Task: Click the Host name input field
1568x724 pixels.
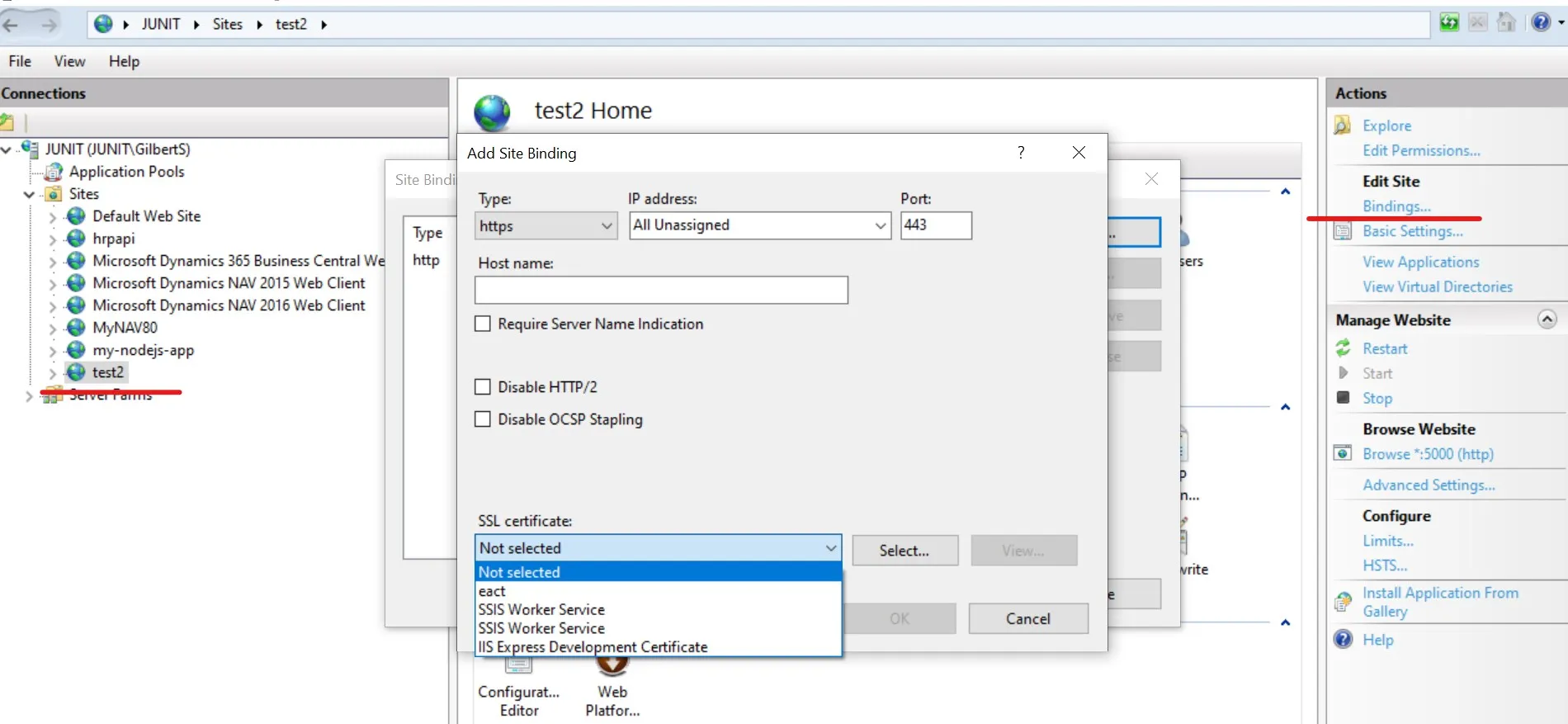Action: (x=661, y=290)
